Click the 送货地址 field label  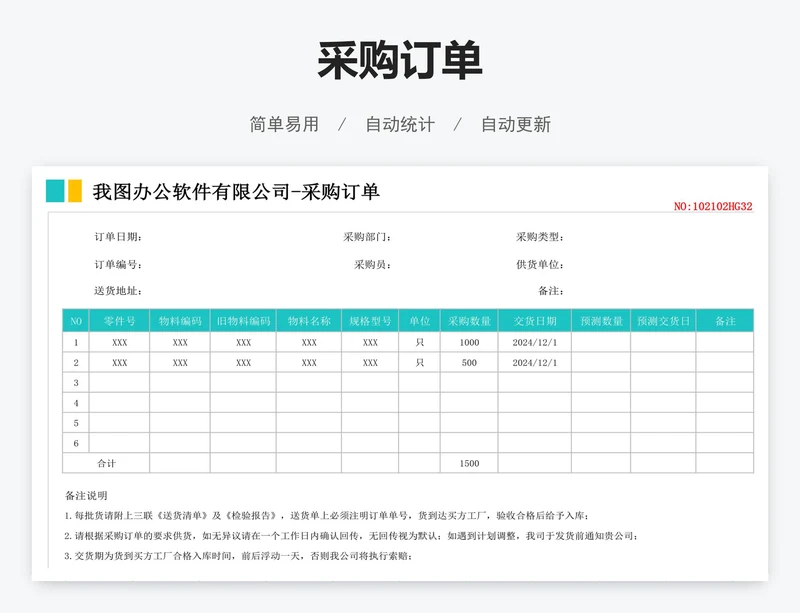click(118, 291)
